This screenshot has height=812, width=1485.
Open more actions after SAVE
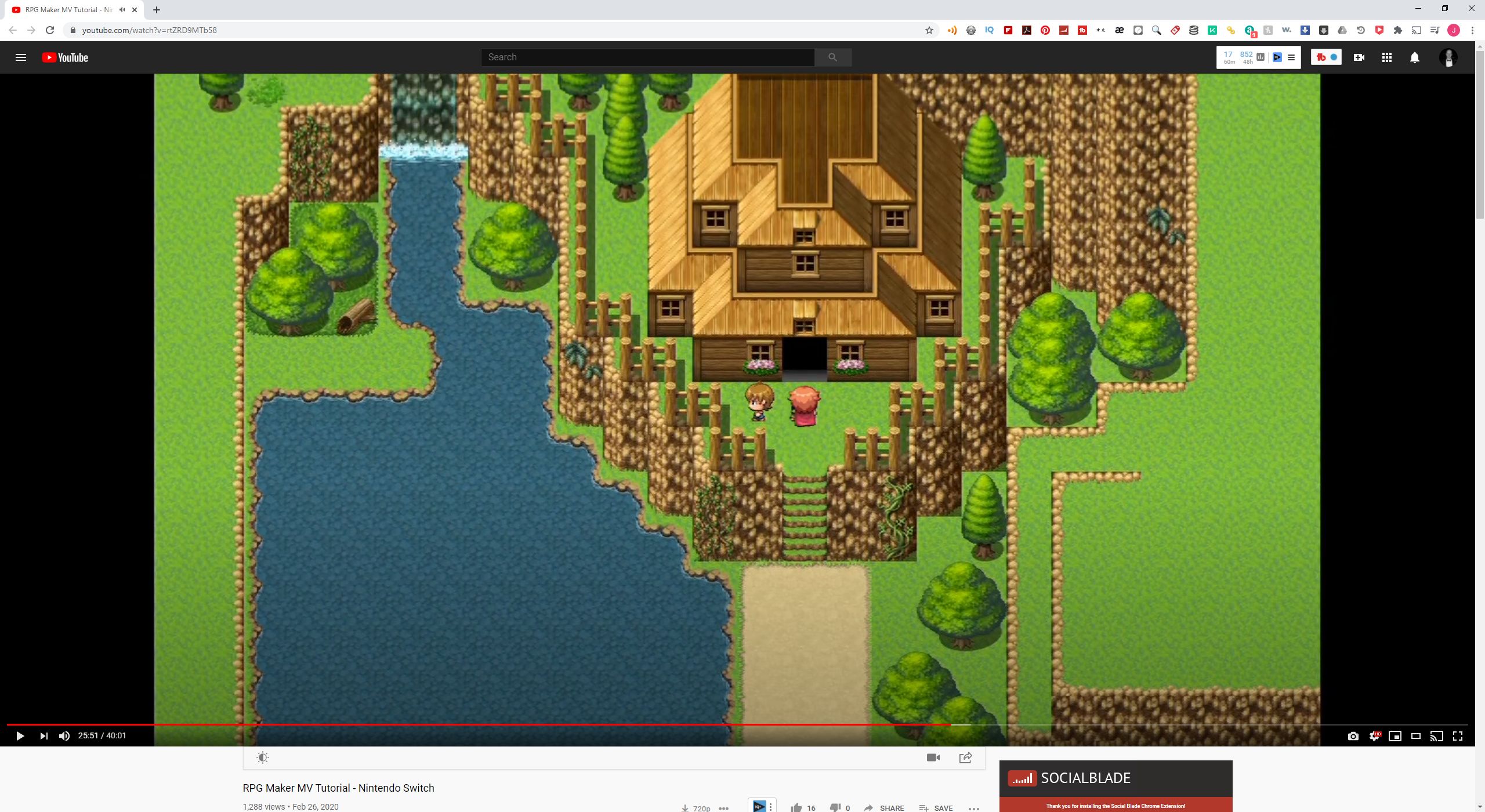pos(975,808)
